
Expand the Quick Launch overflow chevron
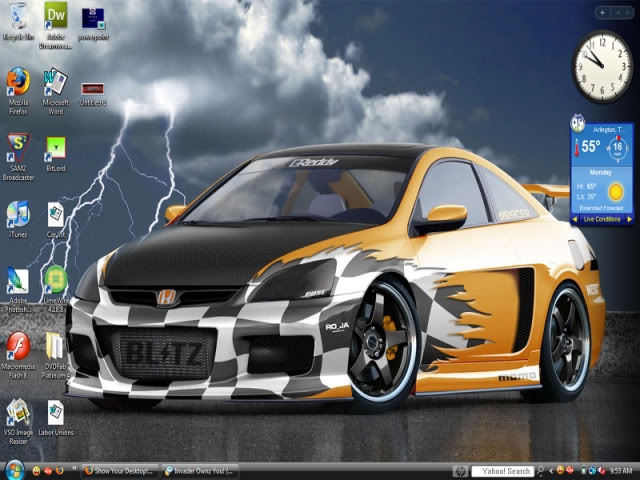(x=74, y=468)
